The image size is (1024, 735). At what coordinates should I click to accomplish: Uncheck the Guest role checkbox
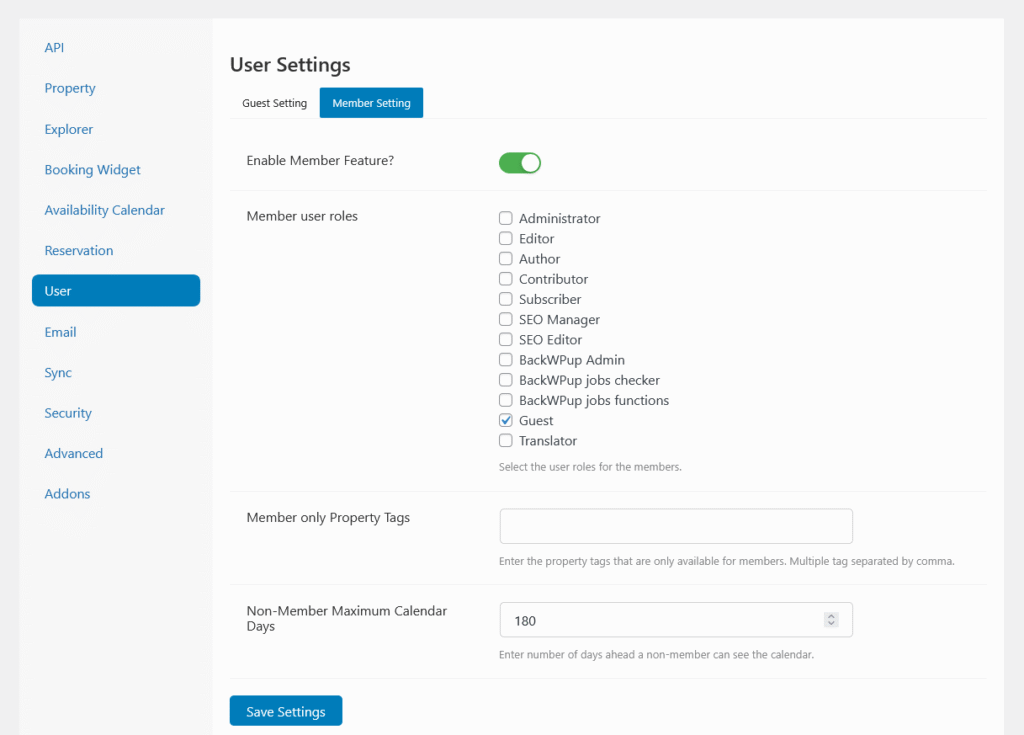[506, 420]
